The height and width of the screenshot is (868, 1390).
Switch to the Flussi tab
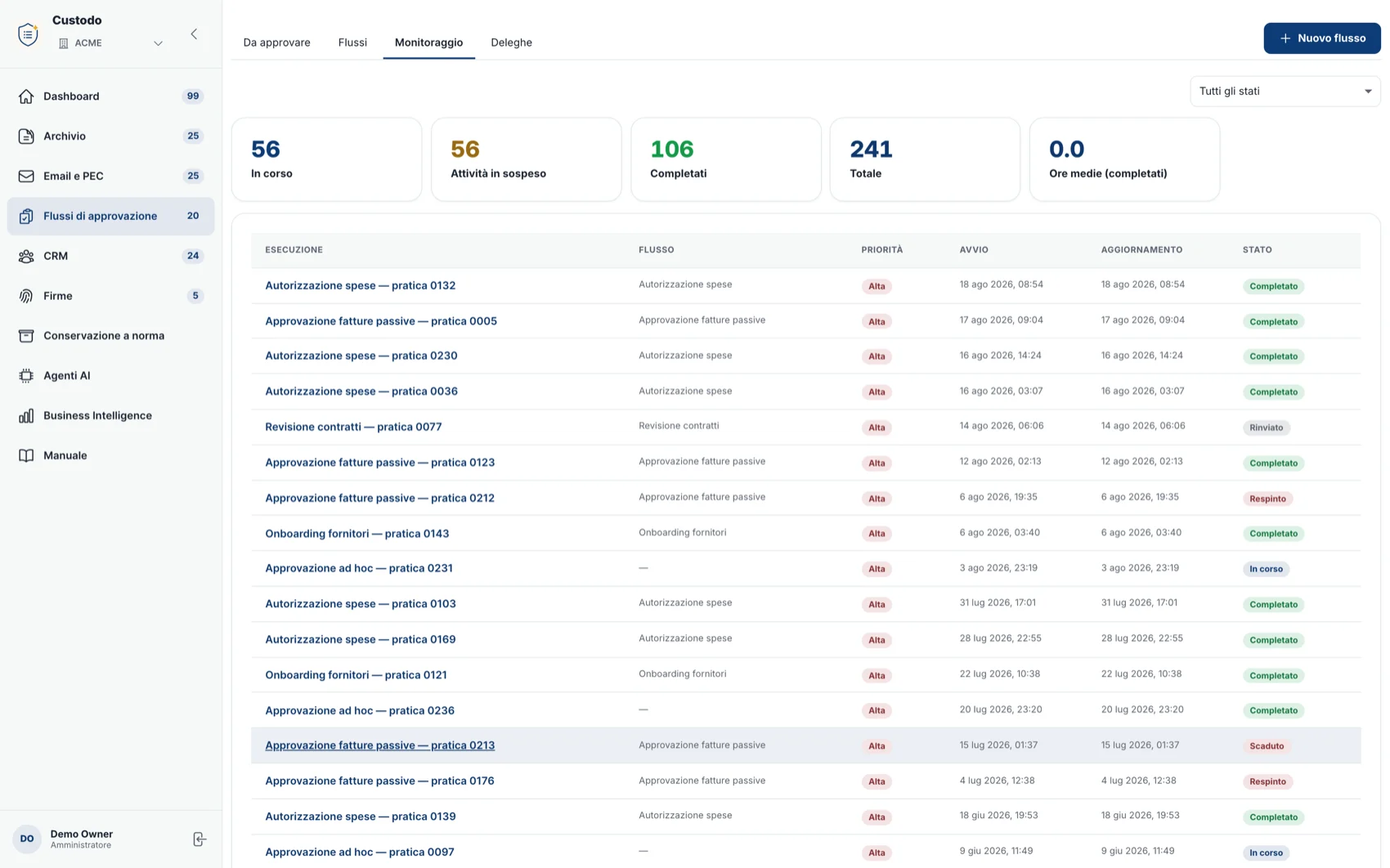(352, 43)
